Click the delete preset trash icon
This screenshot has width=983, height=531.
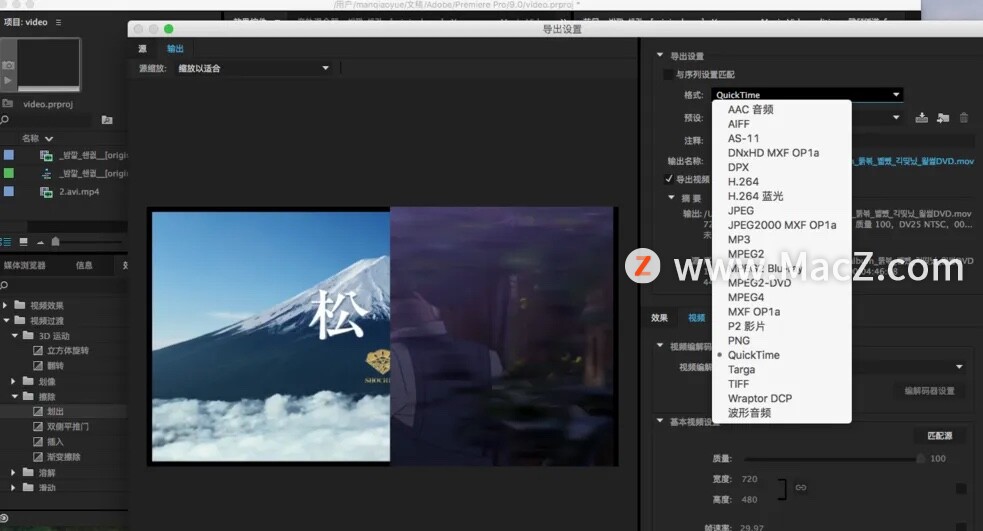pos(964,117)
